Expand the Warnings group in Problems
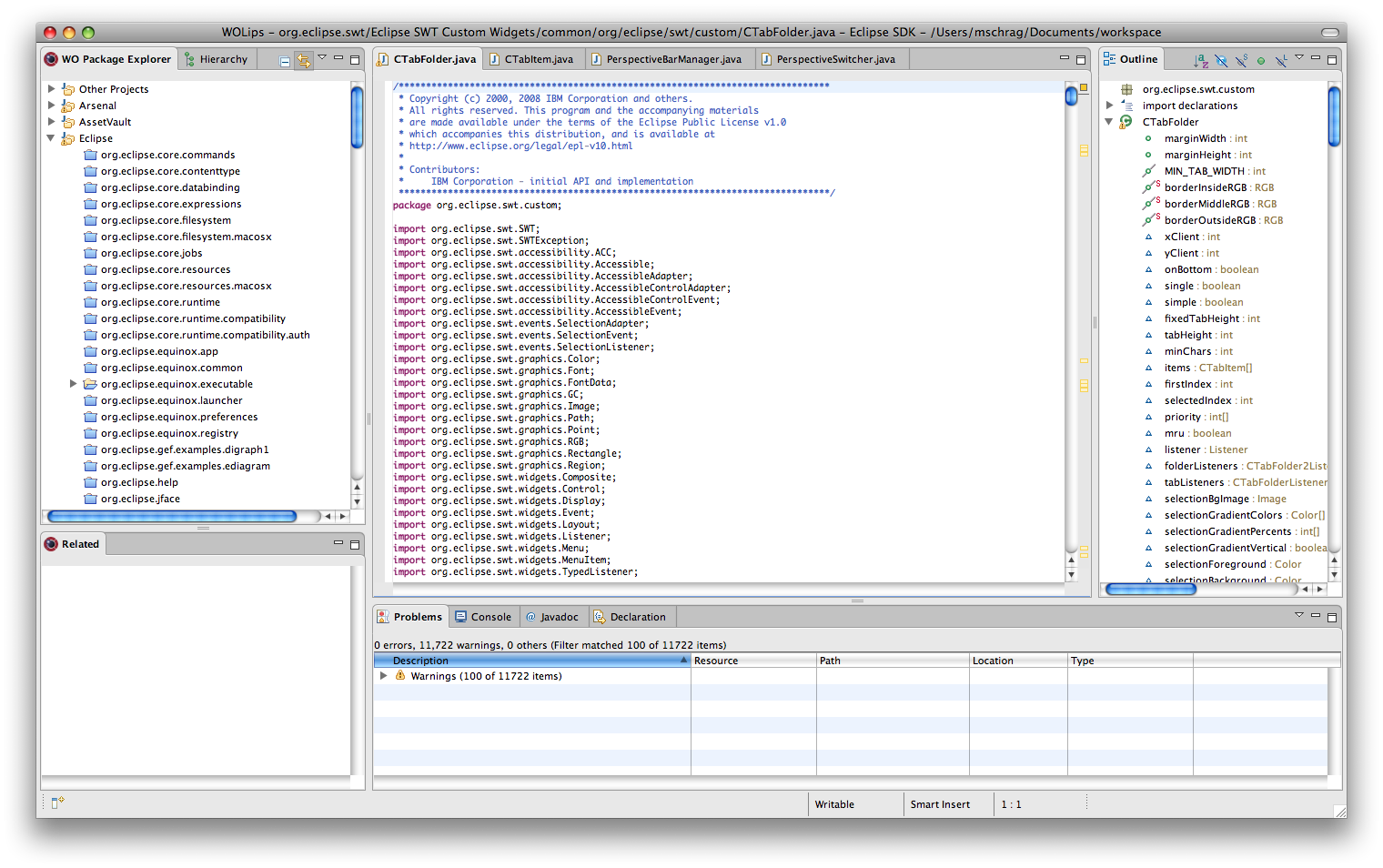The width and height of the screenshot is (1383, 868). click(x=384, y=676)
